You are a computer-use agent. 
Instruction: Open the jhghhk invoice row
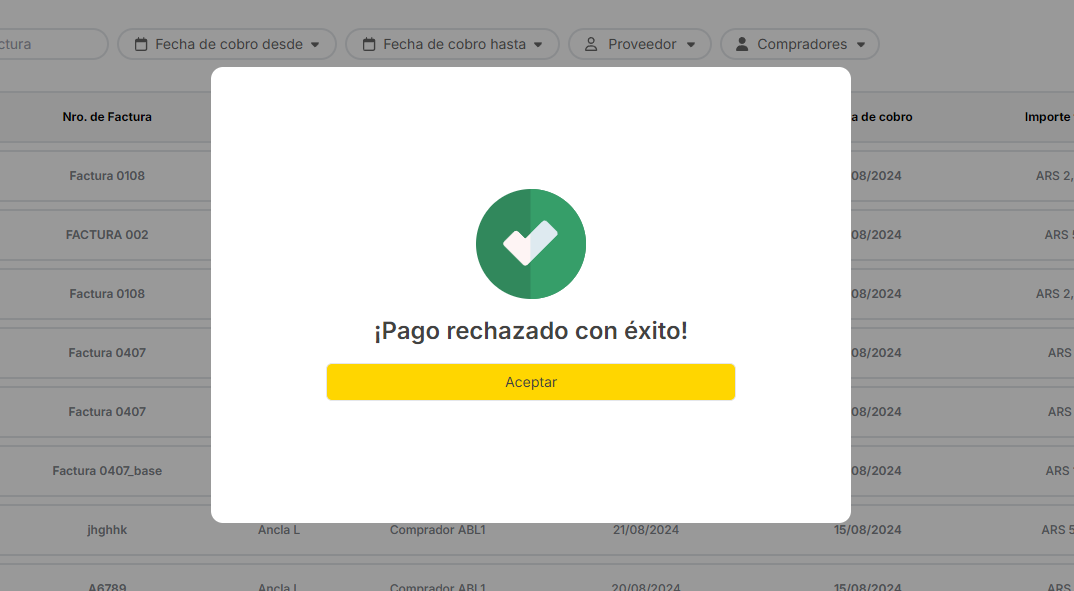point(107,530)
